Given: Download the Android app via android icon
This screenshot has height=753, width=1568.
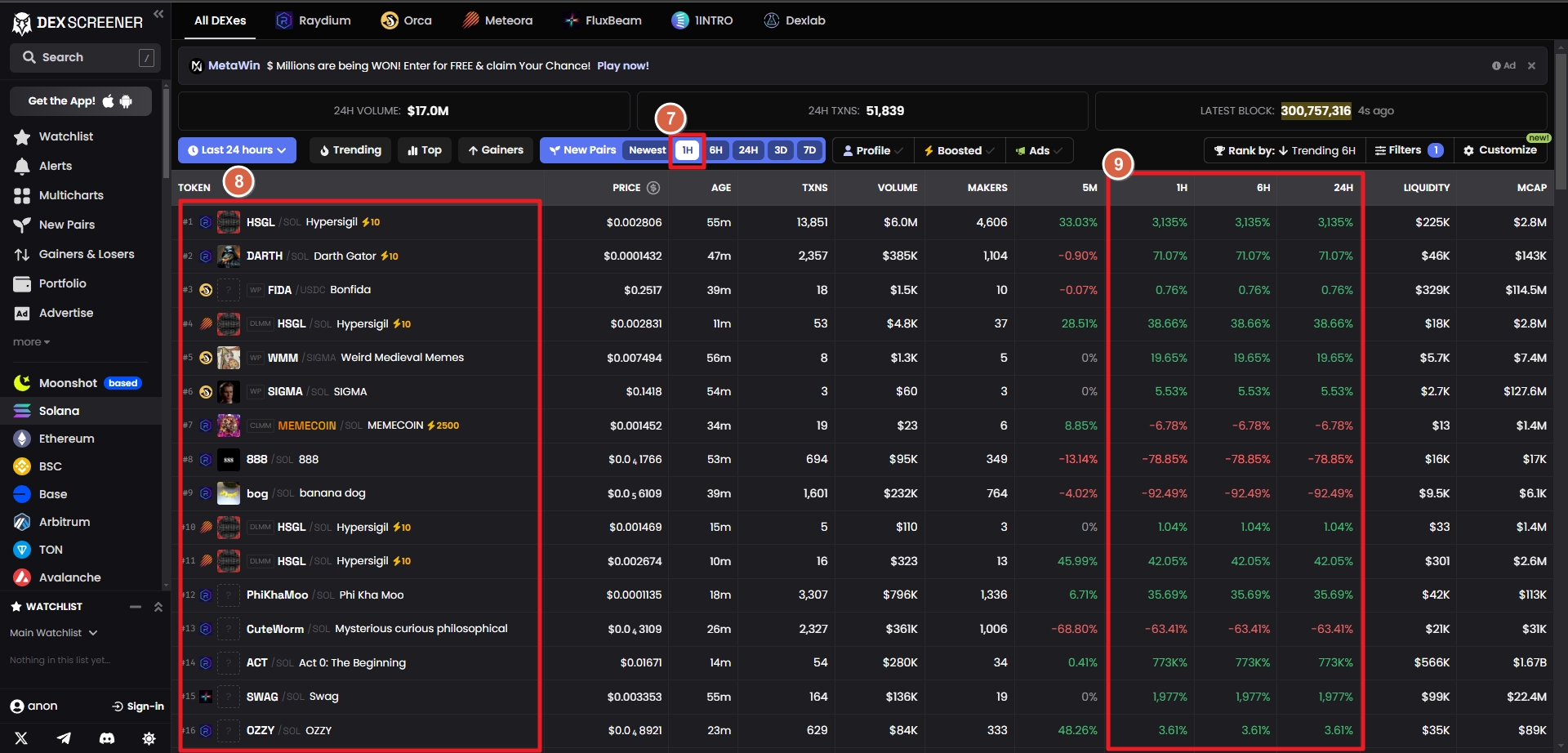Looking at the screenshot, I should click(126, 101).
